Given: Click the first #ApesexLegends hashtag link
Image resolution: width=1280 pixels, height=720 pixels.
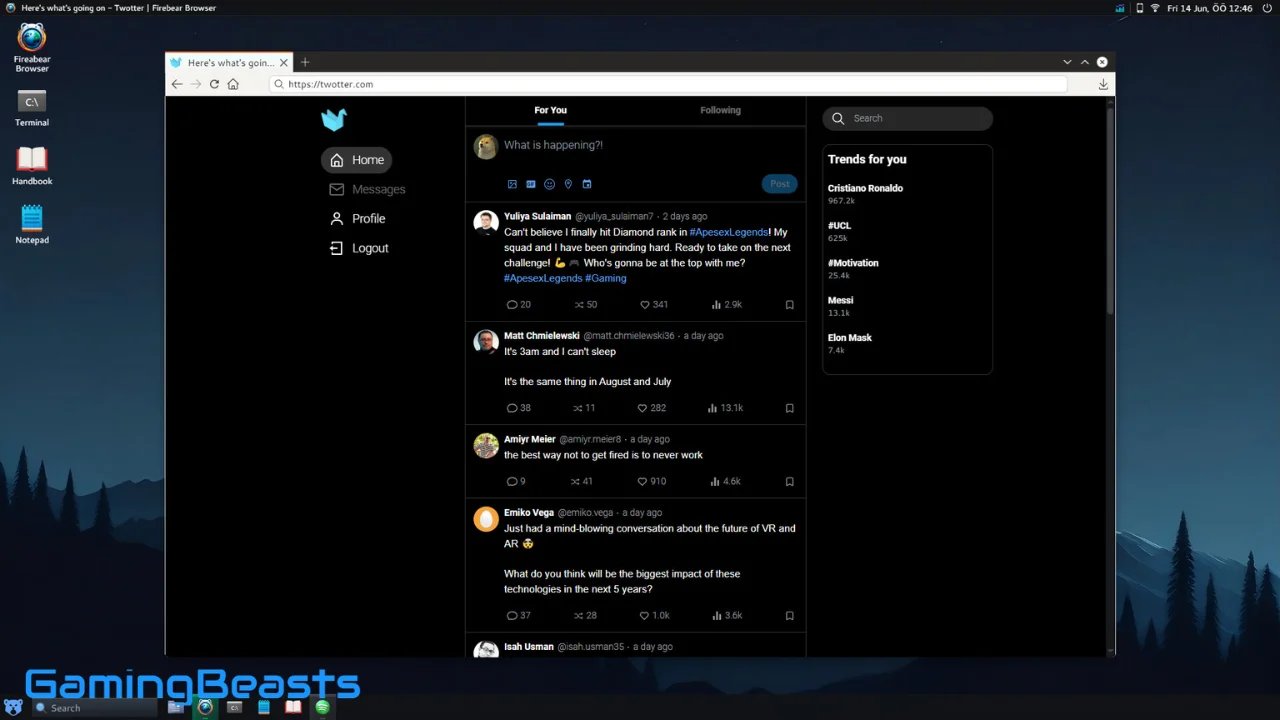Looking at the screenshot, I should (x=729, y=232).
